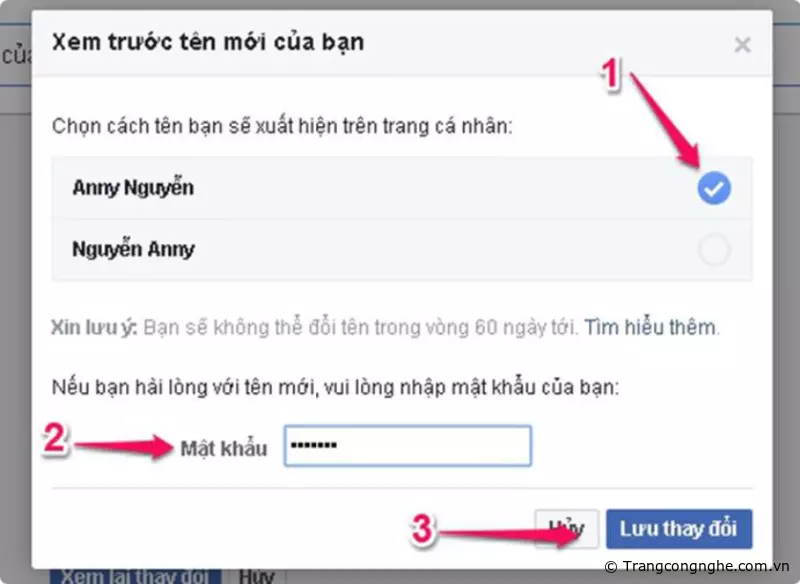Choose the Nguyễn Anny radio option
The height and width of the screenshot is (584, 800).
[x=714, y=249]
